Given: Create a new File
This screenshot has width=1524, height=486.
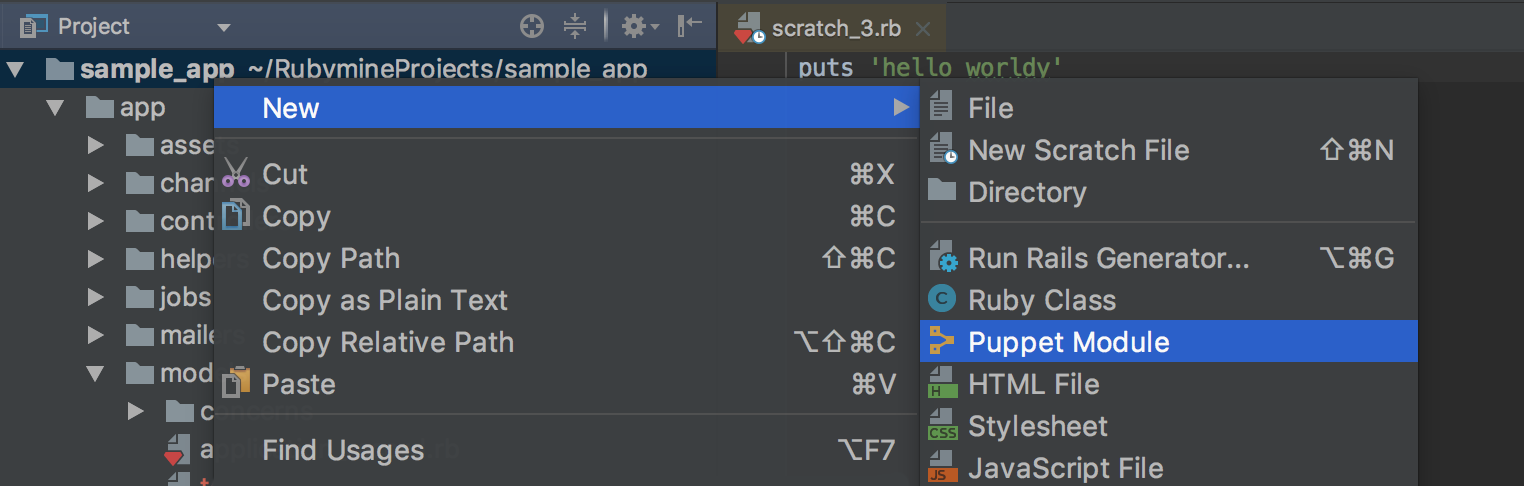Looking at the screenshot, I should pyautogui.click(x=1169, y=108).
